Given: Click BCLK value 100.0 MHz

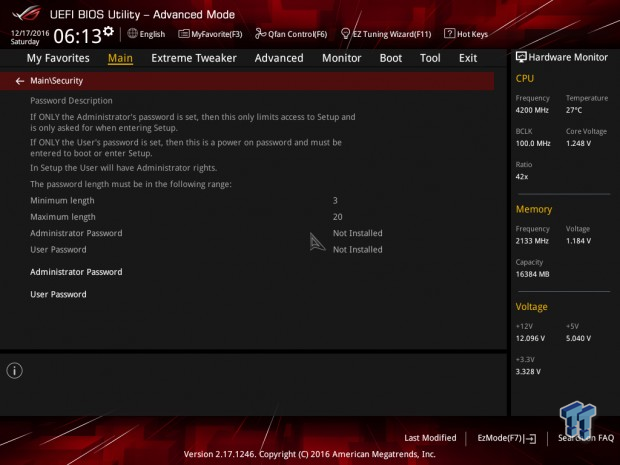Looking at the screenshot, I should [533, 144].
